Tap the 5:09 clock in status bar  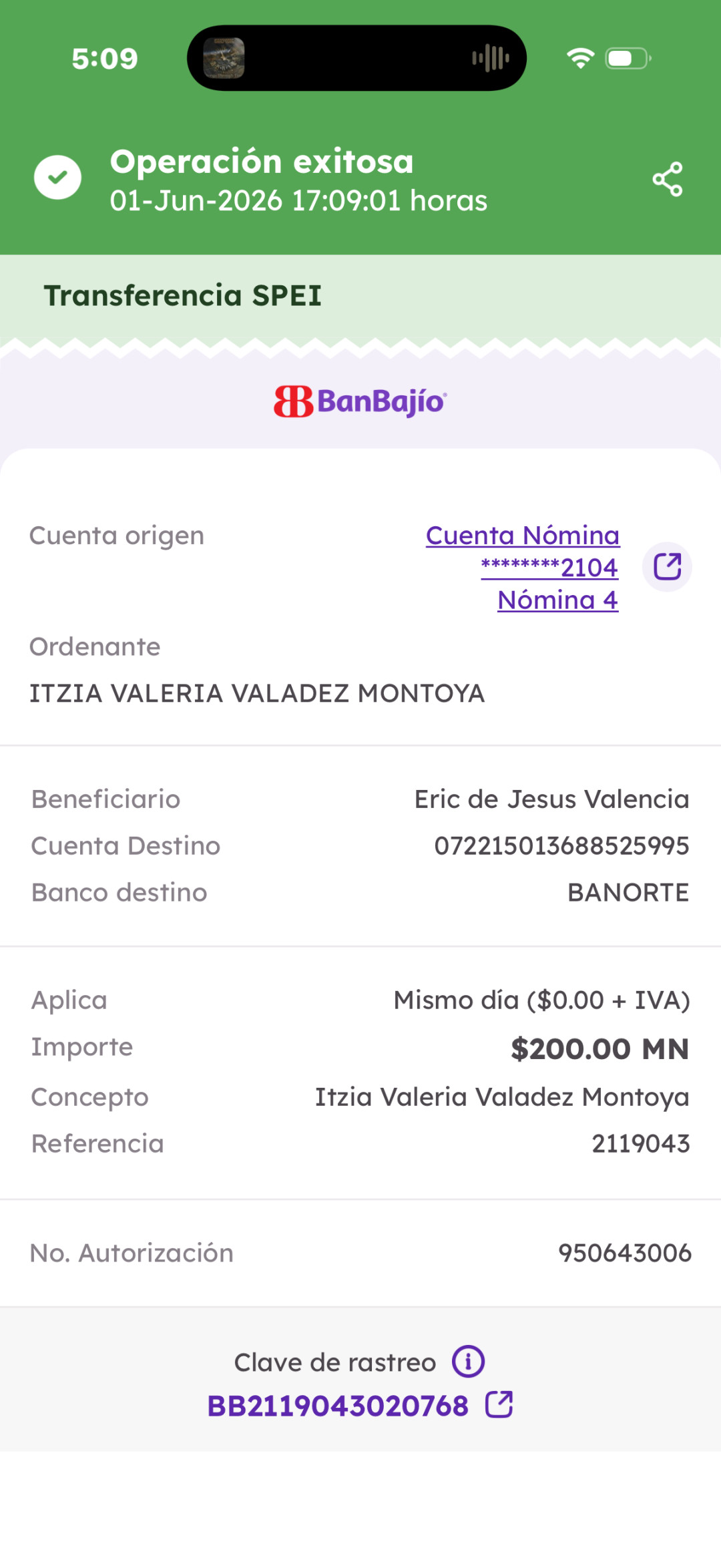point(105,59)
